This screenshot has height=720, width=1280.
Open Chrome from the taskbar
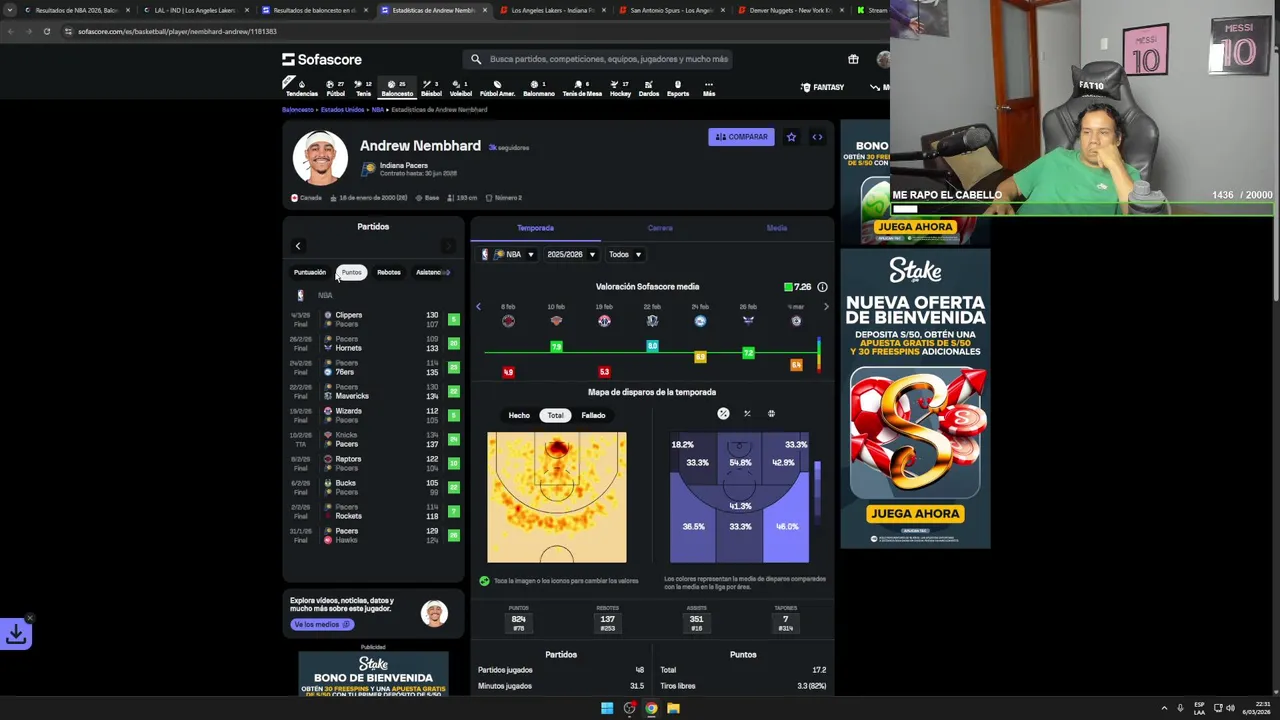point(651,708)
